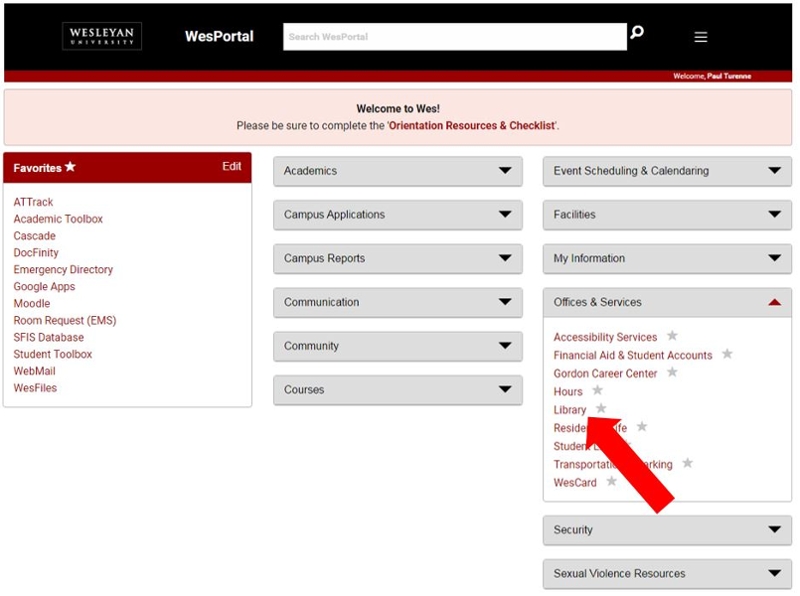Add Library to favorites via its star
800x596 pixels.
[x=602, y=408]
